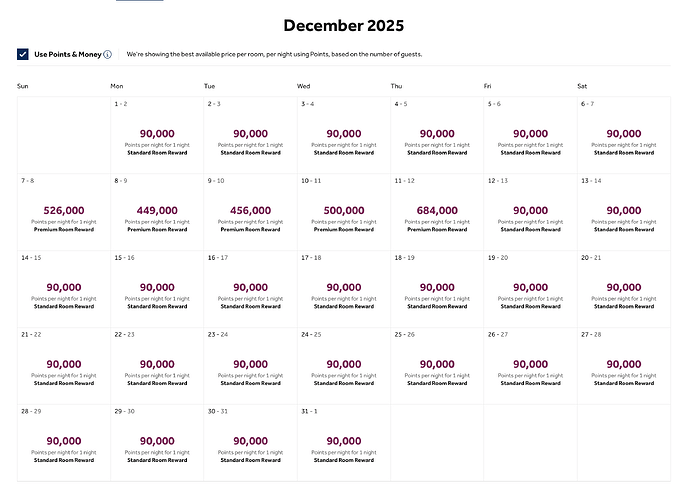This screenshot has height=499, width=689.
Task: Select the 456,000 points December 9 - 10 cell
Action: [250, 212]
